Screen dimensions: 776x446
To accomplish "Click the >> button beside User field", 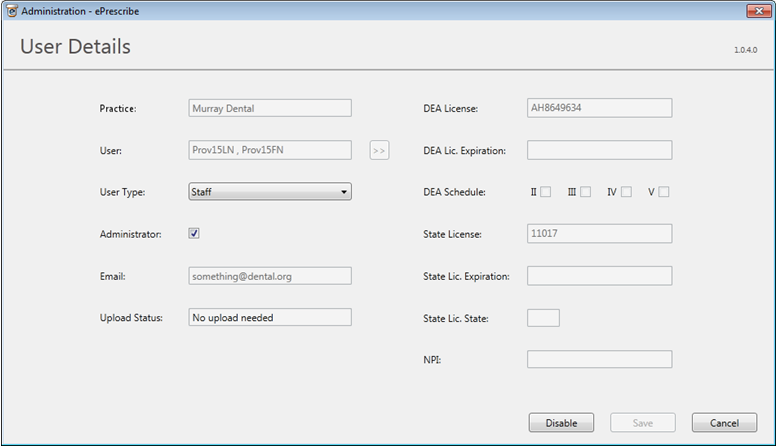I will point(379,150).
